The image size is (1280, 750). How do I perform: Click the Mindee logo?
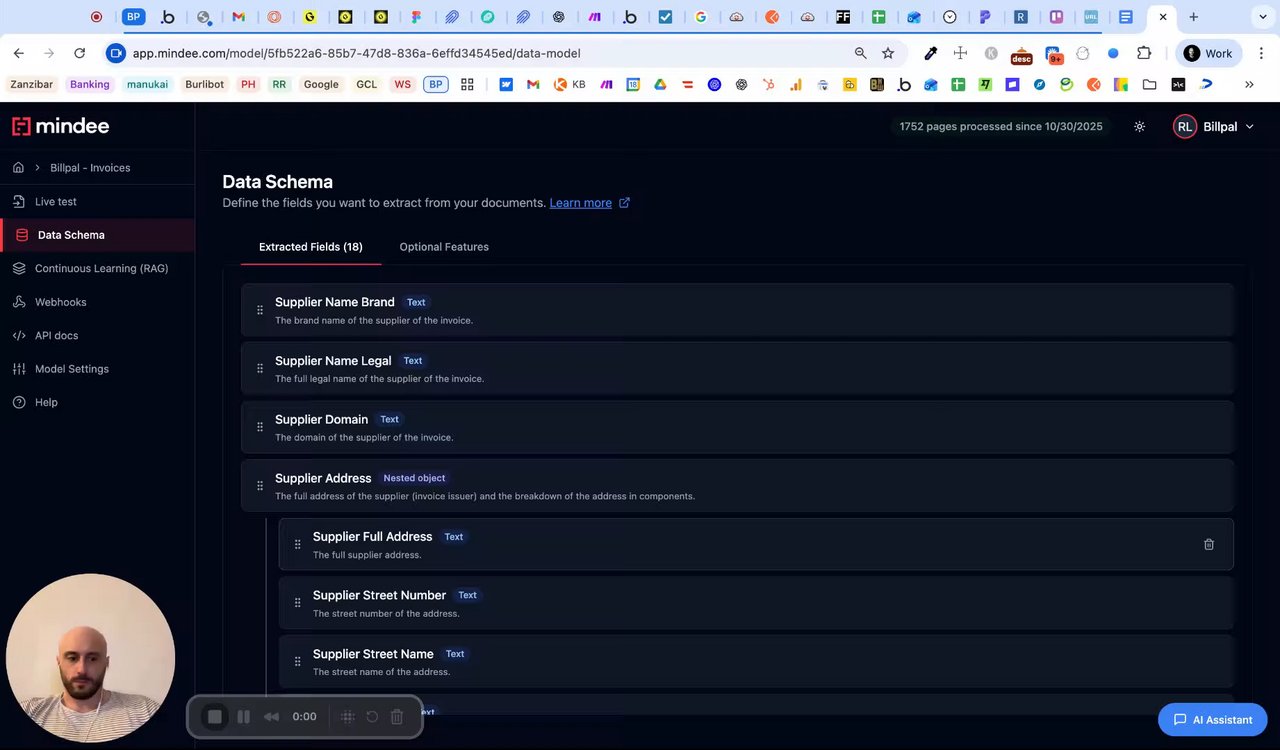click(x=60, y=126)
